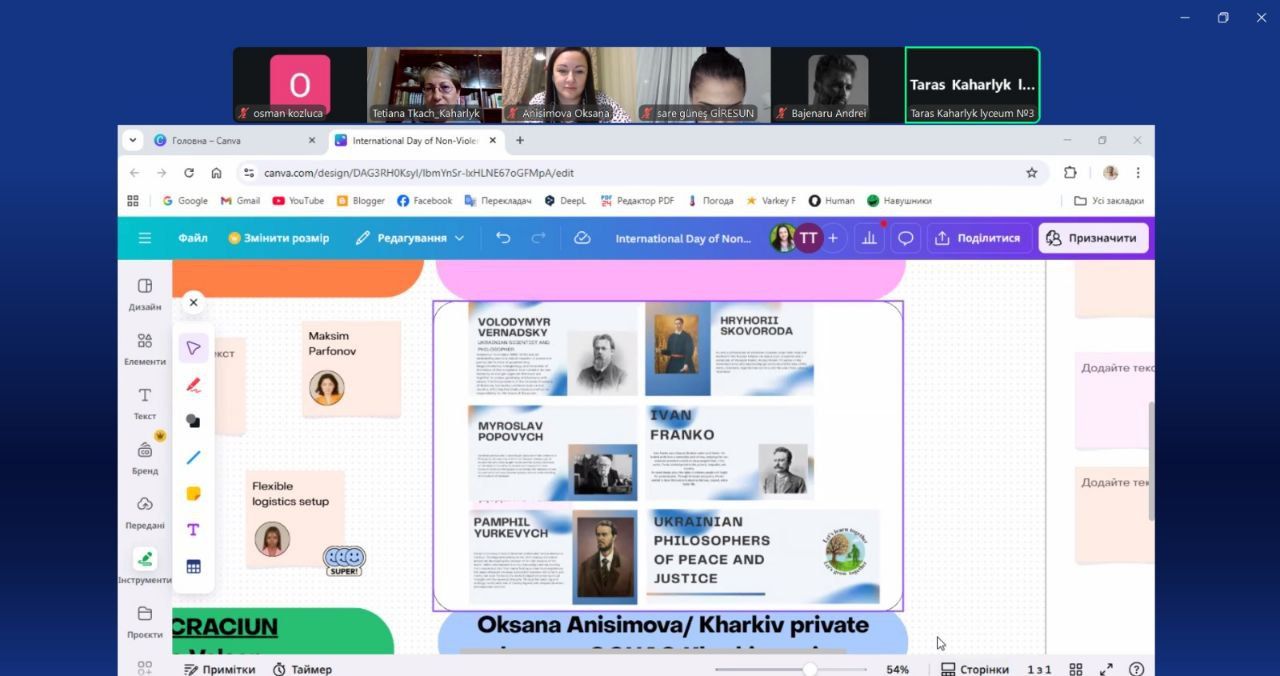The height and width of the screenshot is (676, 1280).
Task: Pick the red marker drawing tool
Action: [x=193, y=385]
